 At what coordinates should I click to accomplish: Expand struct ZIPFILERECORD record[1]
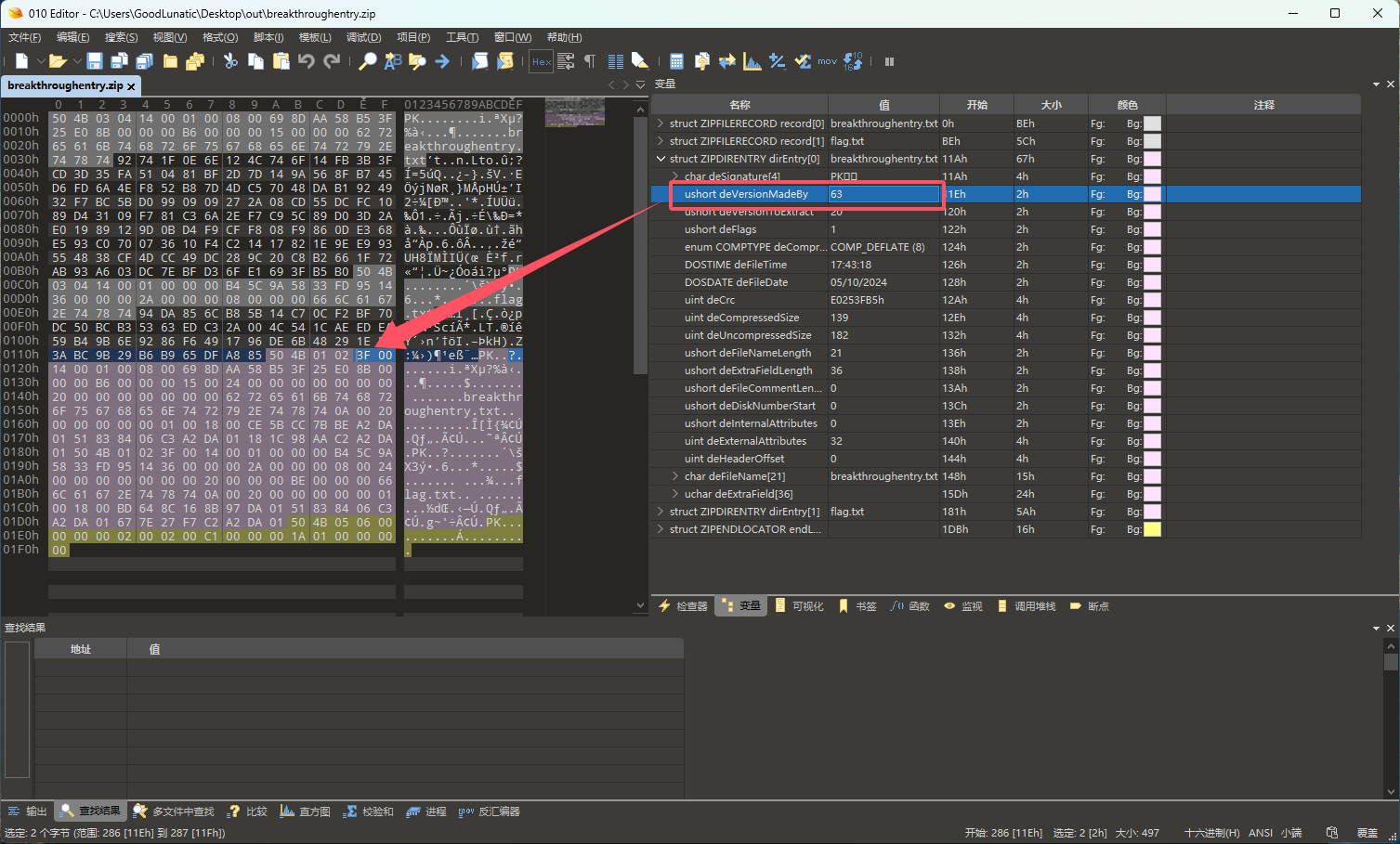661,141
